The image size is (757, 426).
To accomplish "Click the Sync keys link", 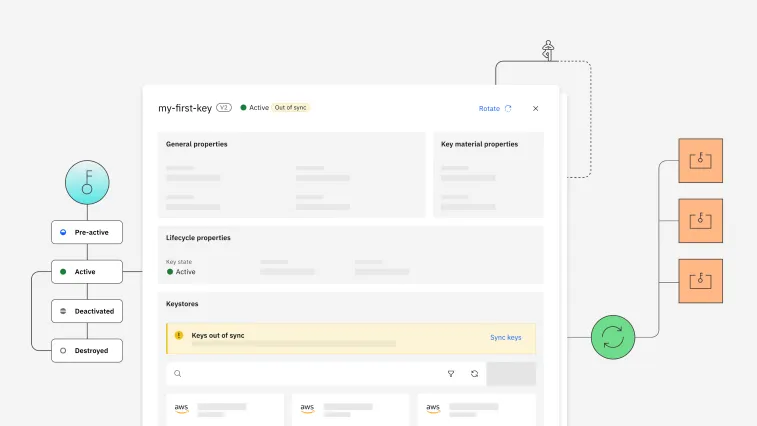I will [x=505, y=338].
